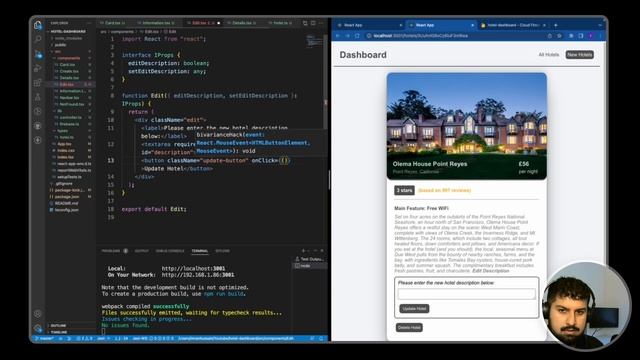Click the Delete Hotel button
This screenshot has height=360, width=640.
pyautogui.click(x=409, y=327)
